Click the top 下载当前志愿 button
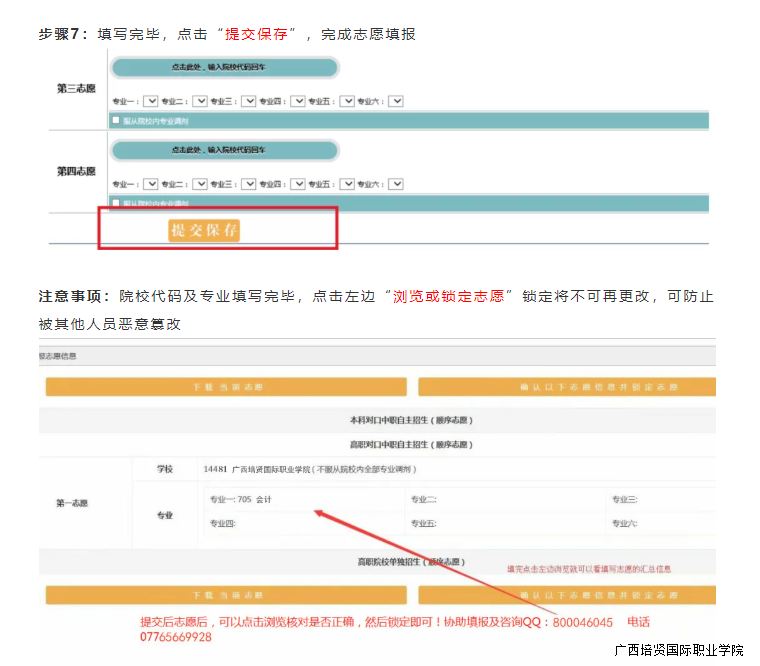Viewport: 760px width, 666px height. pyautogui.click(x=226, y=387)
